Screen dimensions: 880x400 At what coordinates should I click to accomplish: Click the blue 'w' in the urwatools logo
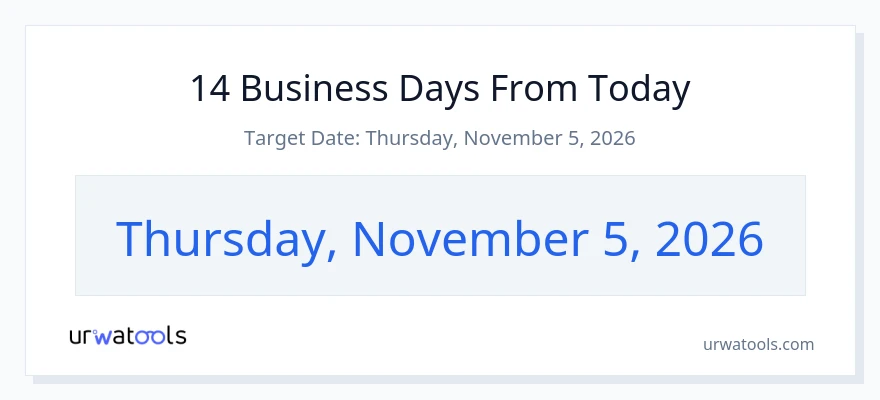click(103, 337)
